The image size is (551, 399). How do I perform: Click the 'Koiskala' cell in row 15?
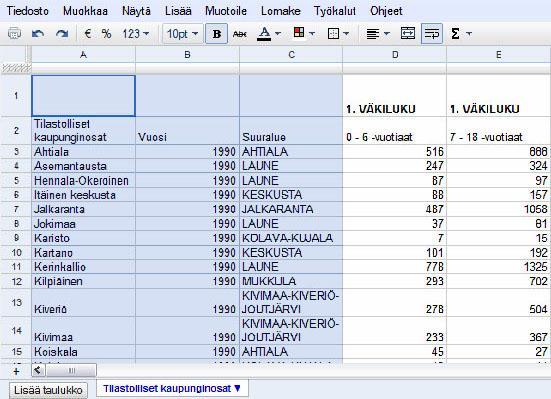pos(84,352)
